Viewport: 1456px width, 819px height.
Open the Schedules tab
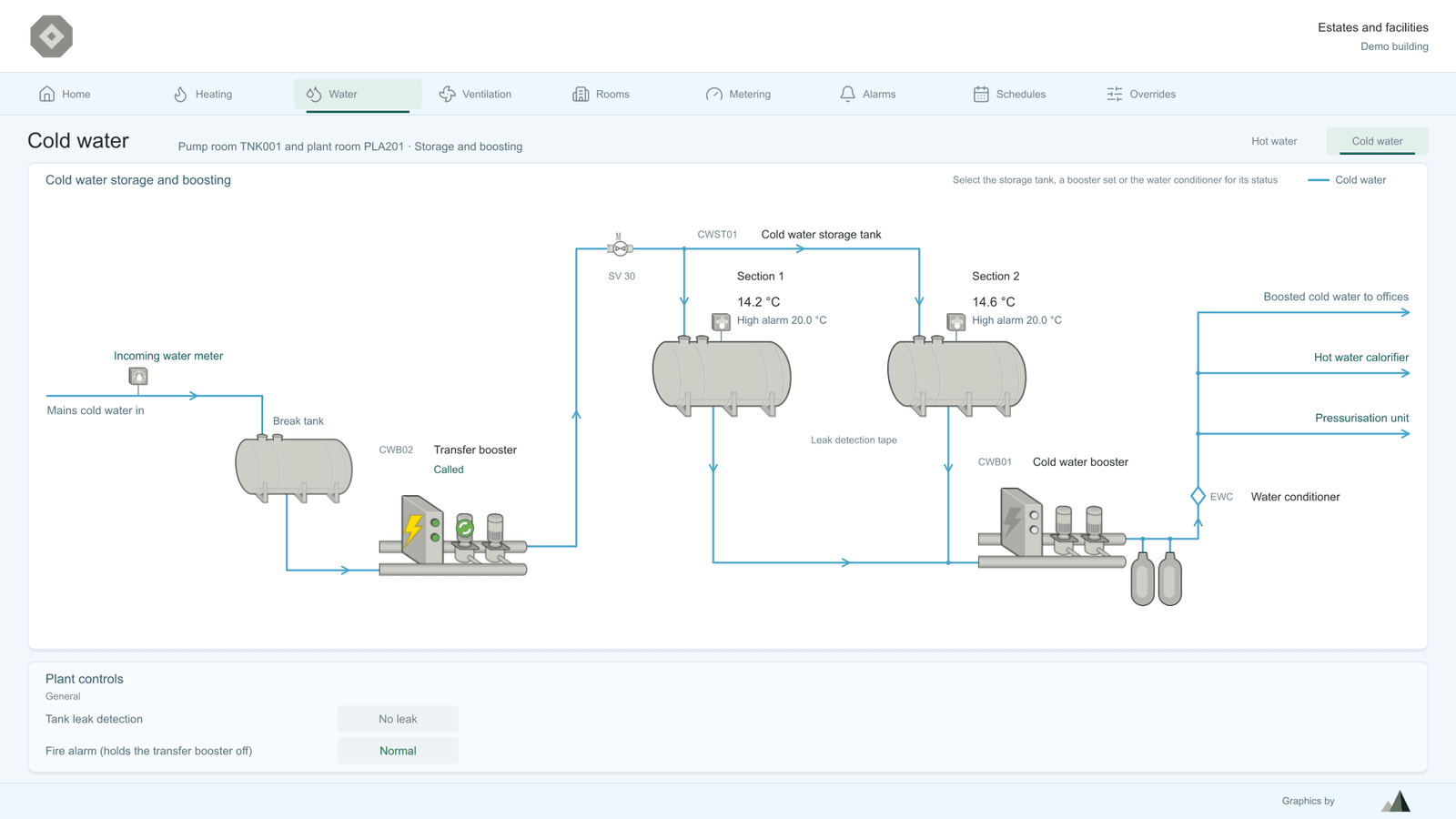pos(1009,94)
